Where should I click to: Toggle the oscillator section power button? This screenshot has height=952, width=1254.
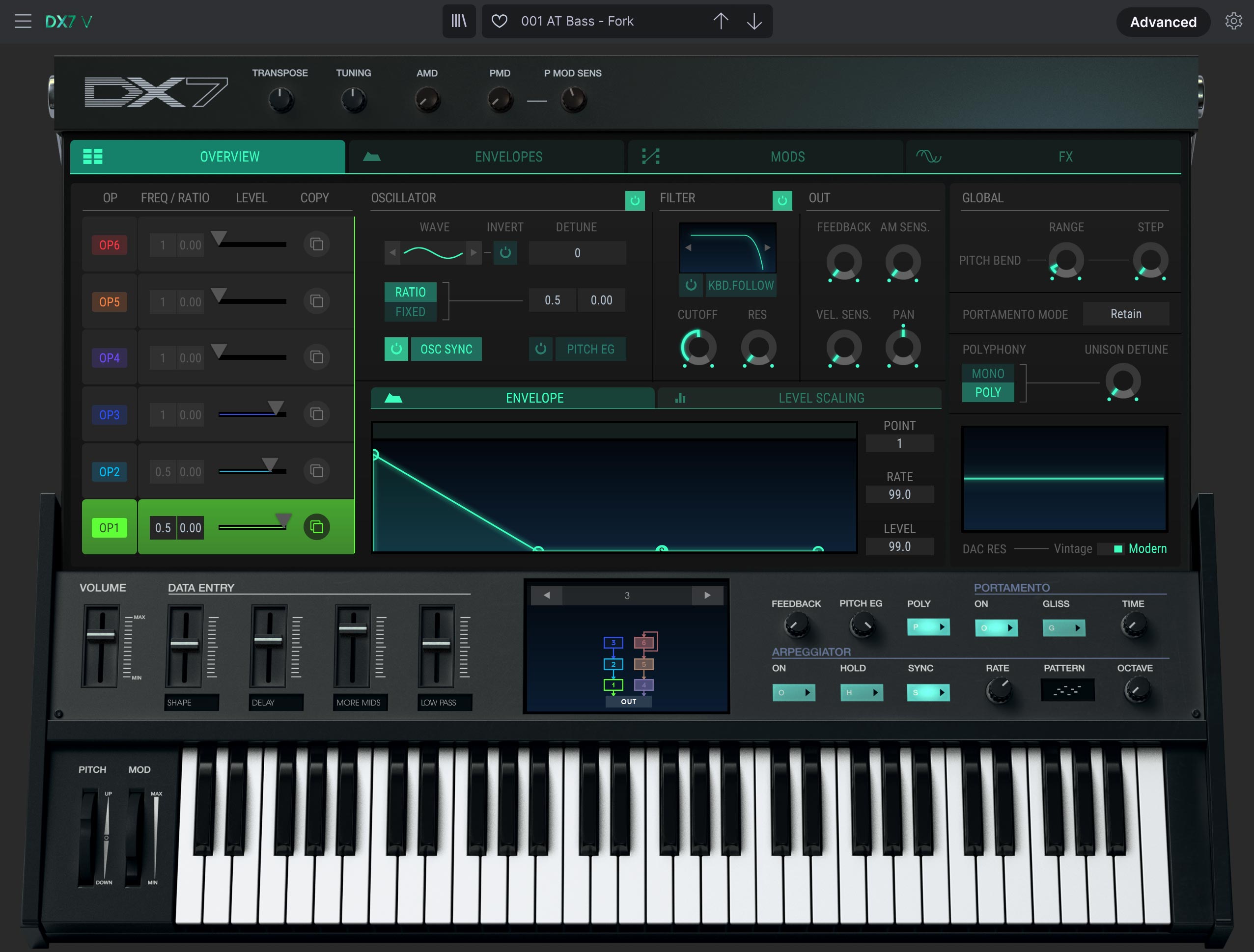(635, 200)
